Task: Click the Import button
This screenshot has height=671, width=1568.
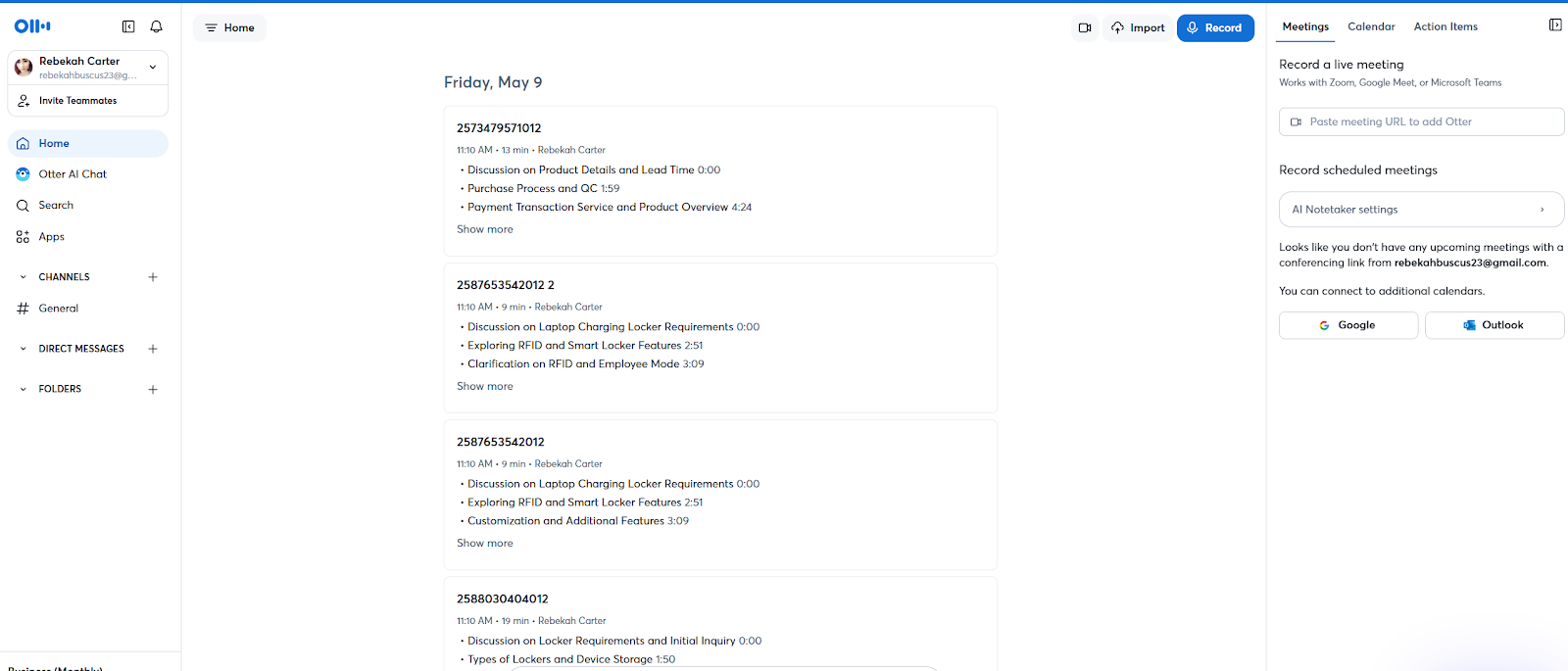Action: click(x=1138, y=27)
